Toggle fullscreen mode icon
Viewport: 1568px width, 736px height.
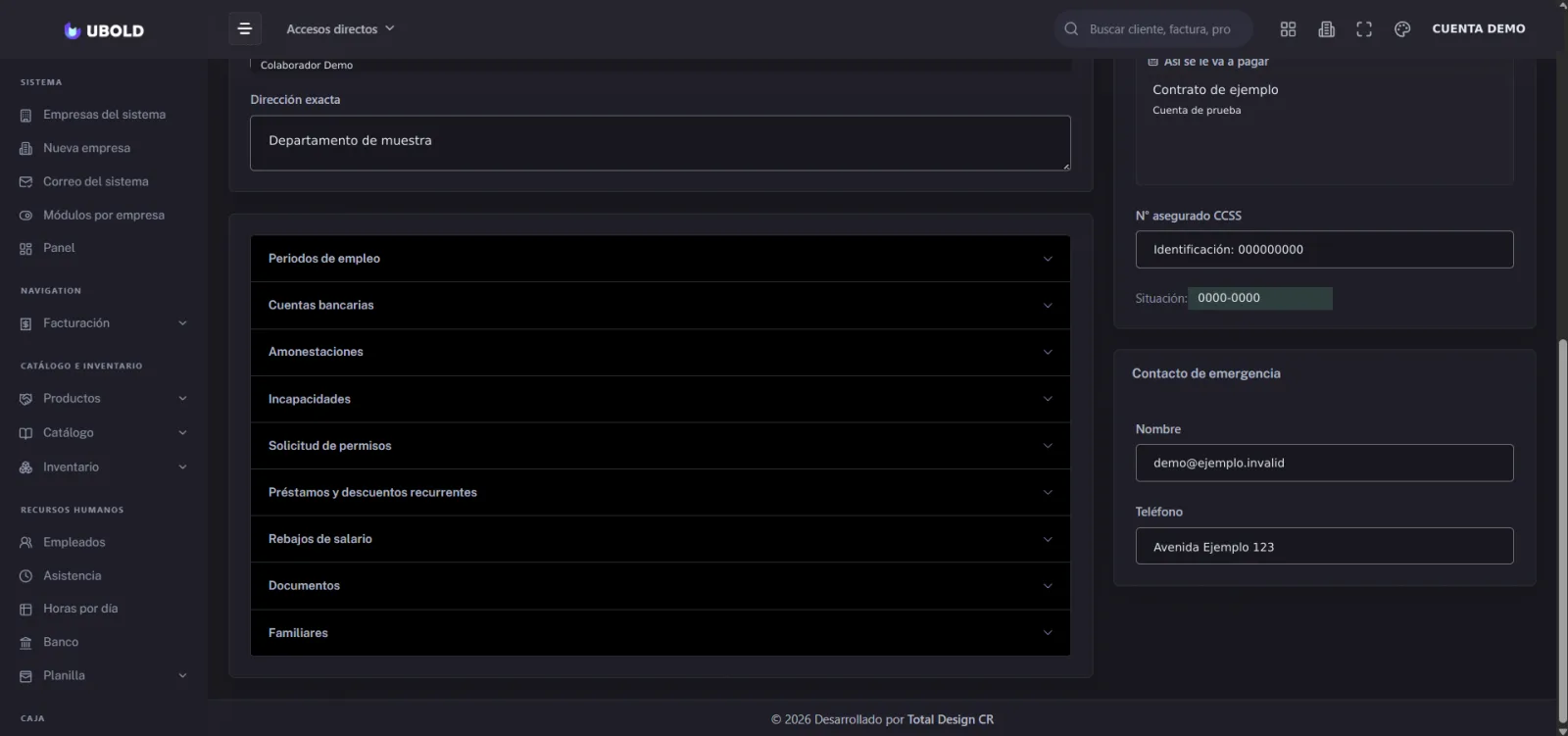point(1364,29)
